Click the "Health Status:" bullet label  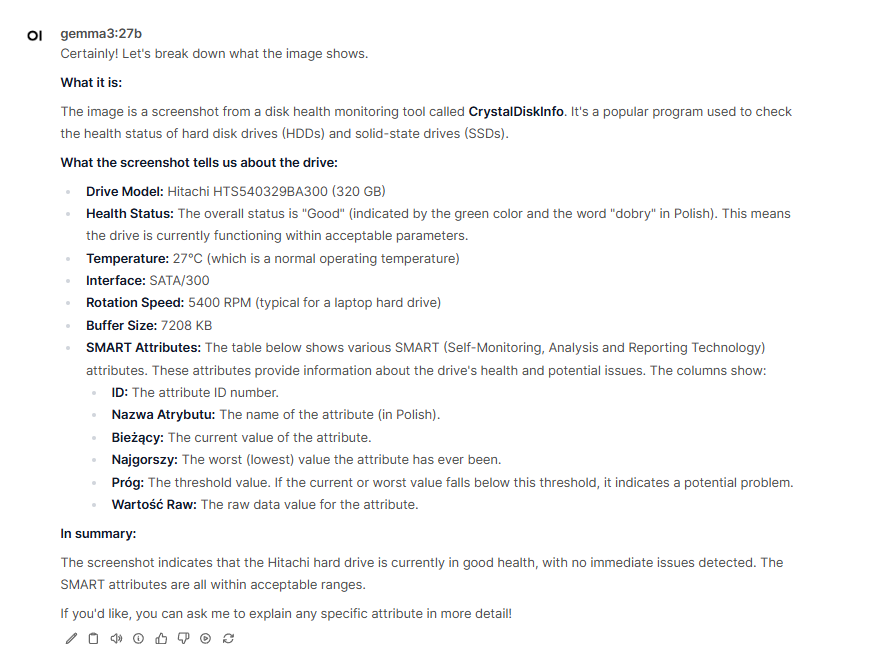point(130,214)
